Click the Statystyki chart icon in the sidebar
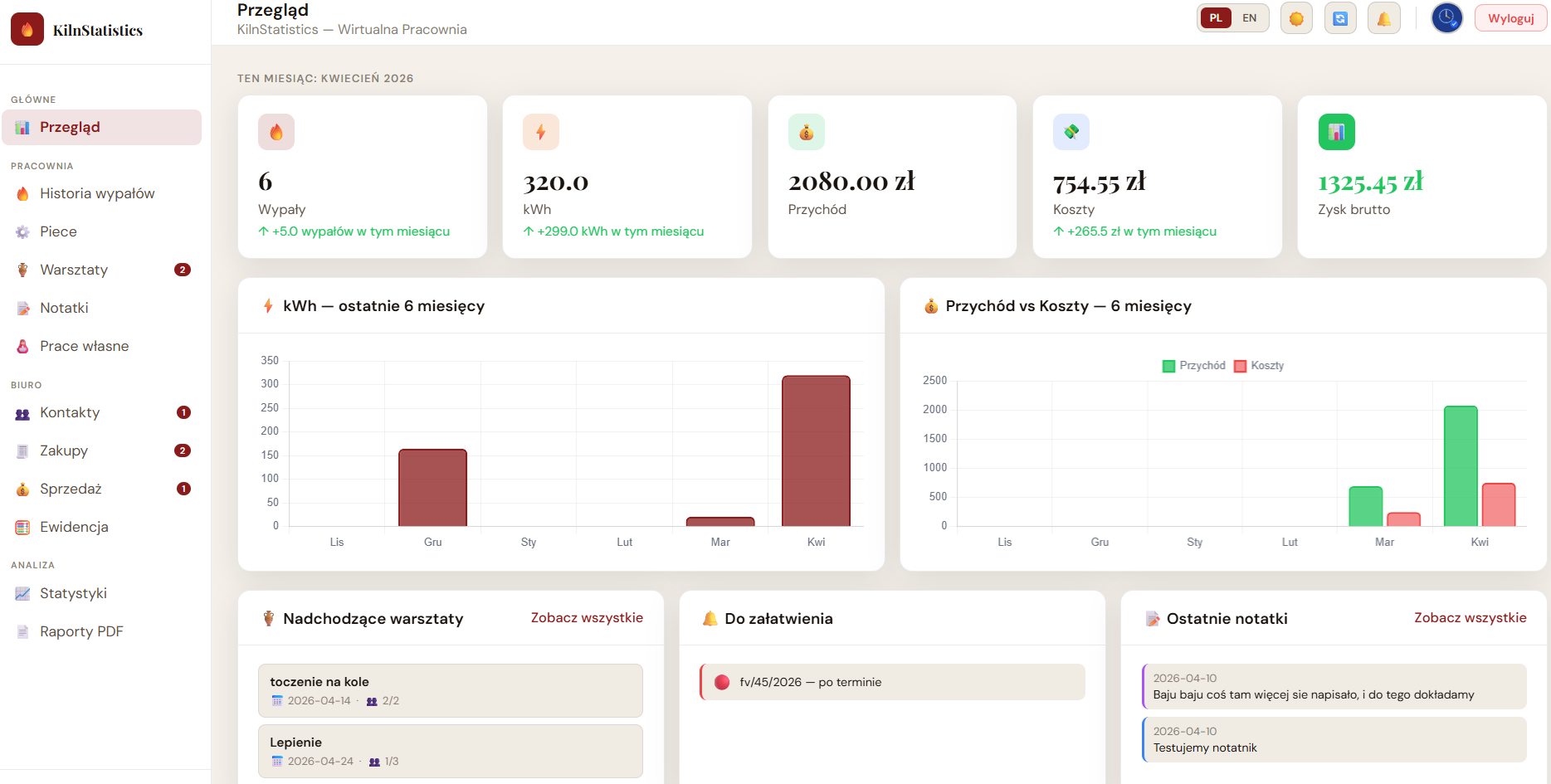1551x784 pixels. (x=23, y=594)
